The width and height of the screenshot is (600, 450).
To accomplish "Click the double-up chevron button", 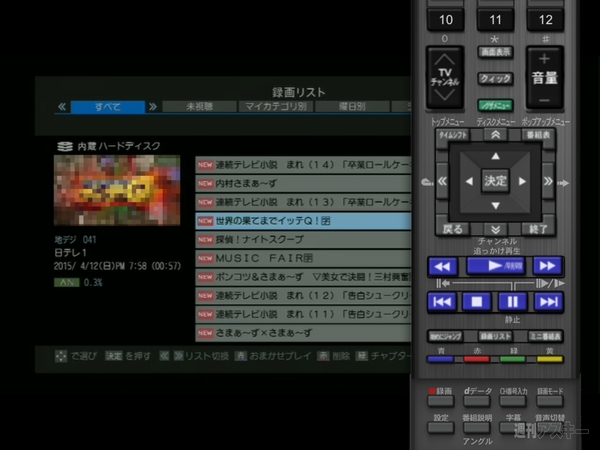I will 495,135.
